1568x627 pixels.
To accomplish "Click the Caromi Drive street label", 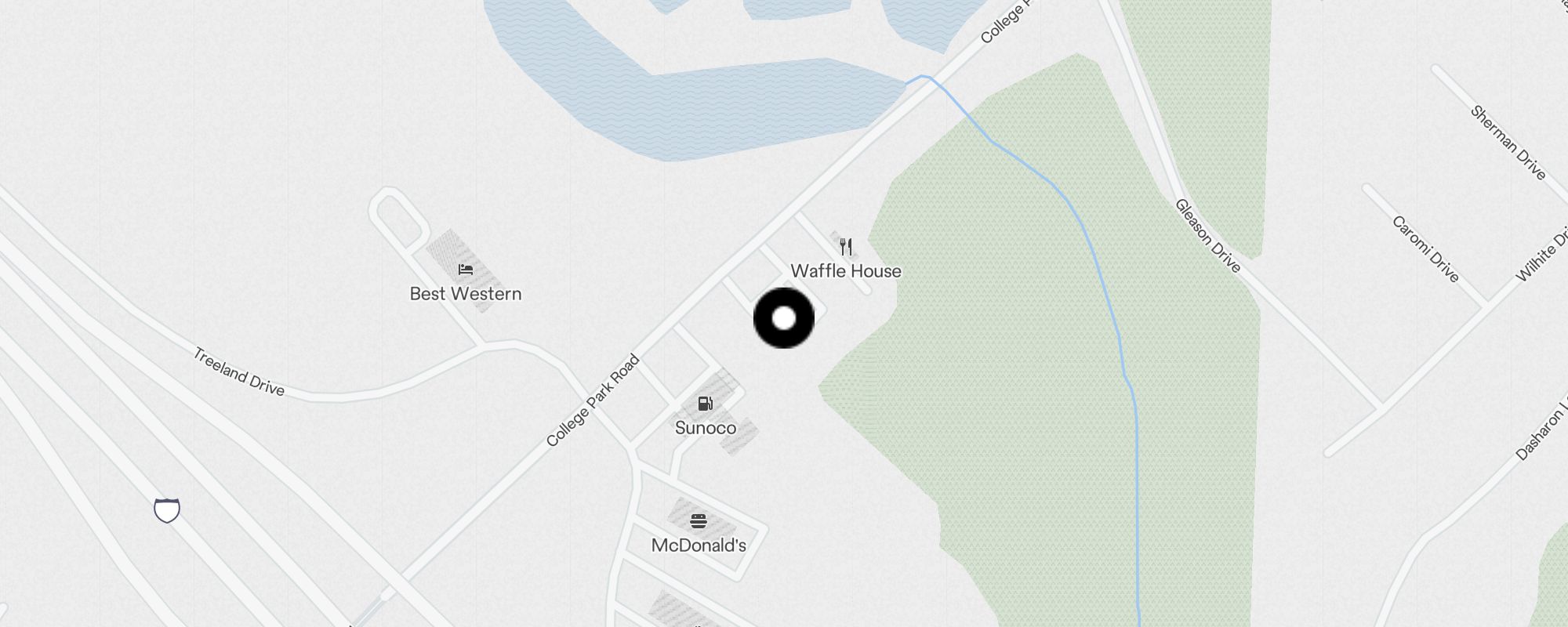I will [1425, 249].
